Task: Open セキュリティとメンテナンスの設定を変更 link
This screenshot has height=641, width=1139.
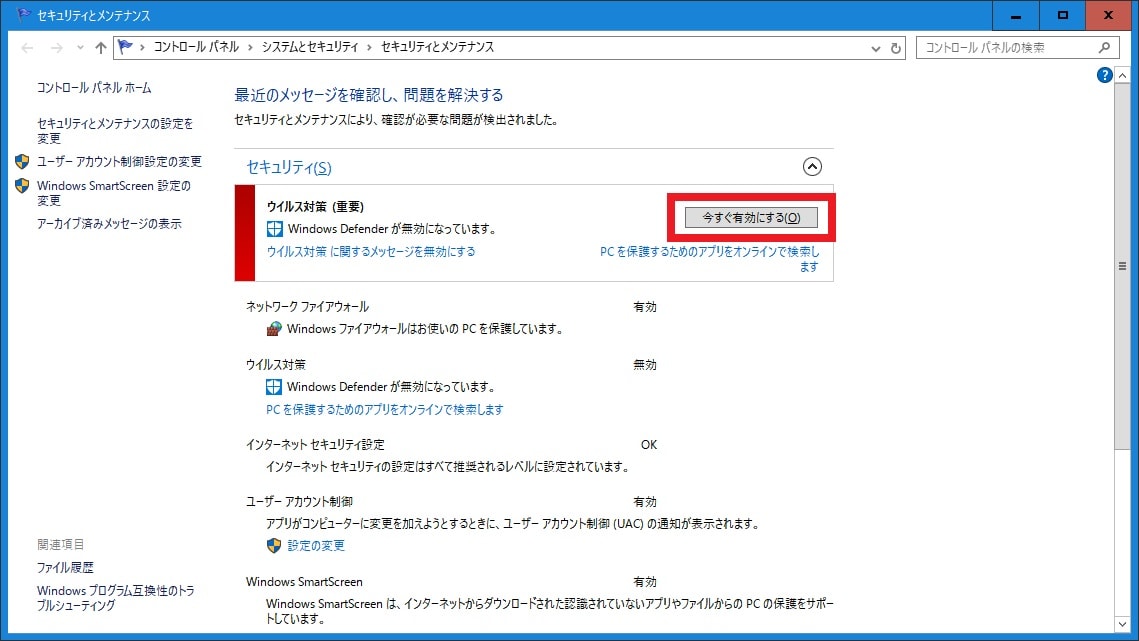Action: click(x=115, y=131)
